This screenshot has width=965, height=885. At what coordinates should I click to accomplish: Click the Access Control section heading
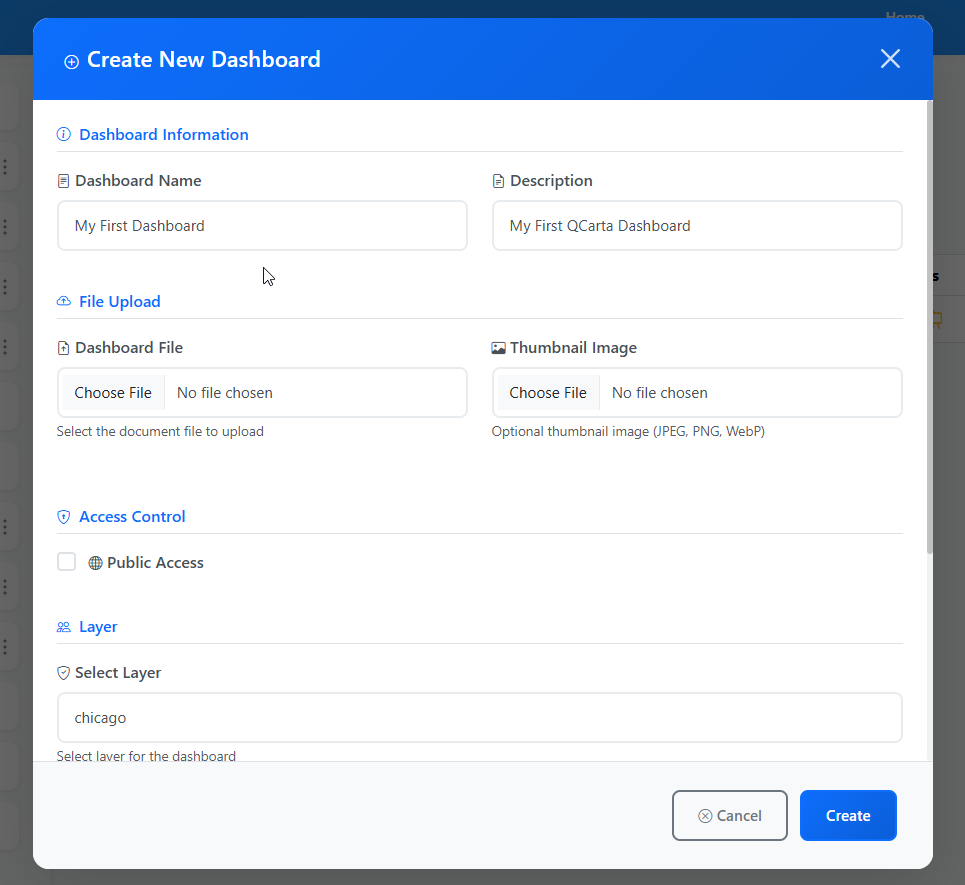click(132, 516)
